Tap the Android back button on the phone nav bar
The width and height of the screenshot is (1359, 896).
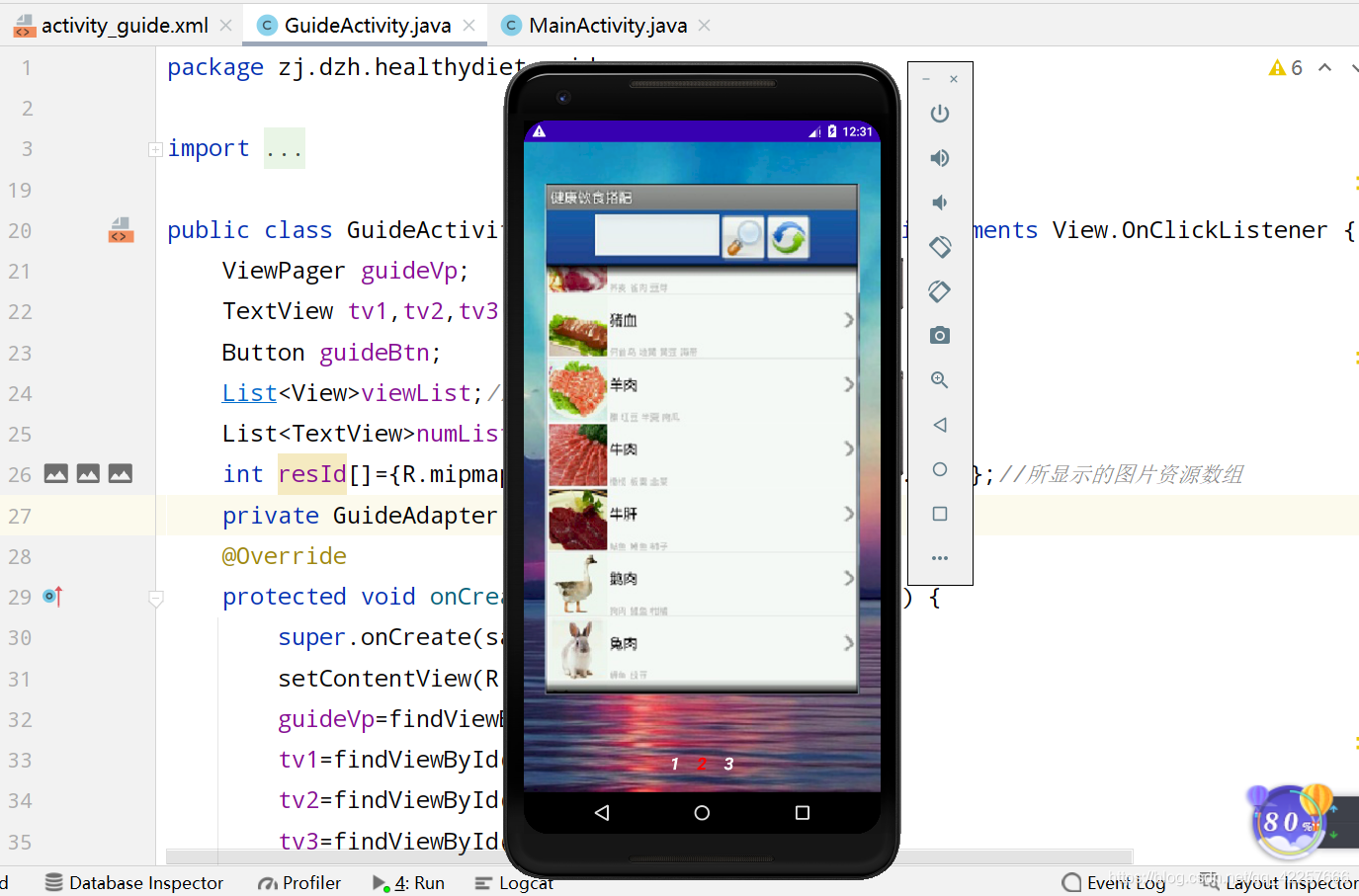(x=602, y=813)
